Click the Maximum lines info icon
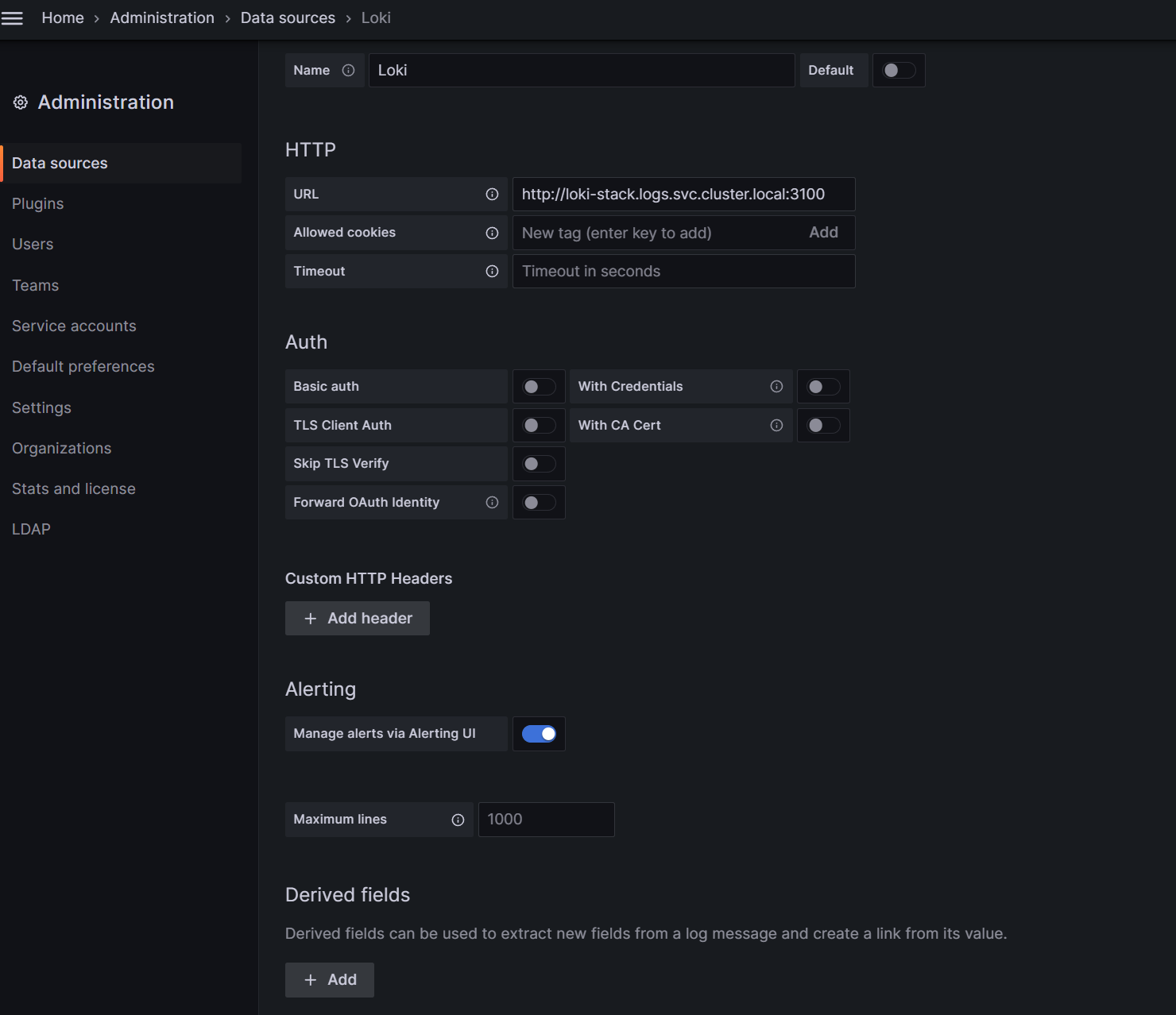The width and height of the screenshot is (1176, 1015). point(458,820)
